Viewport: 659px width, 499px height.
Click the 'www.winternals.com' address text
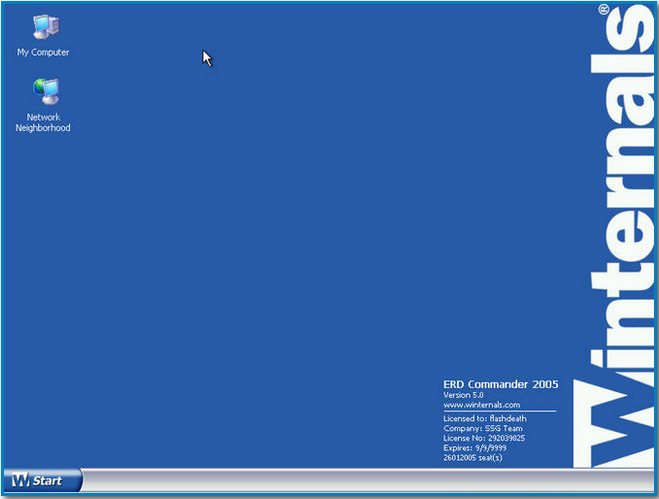482,405
